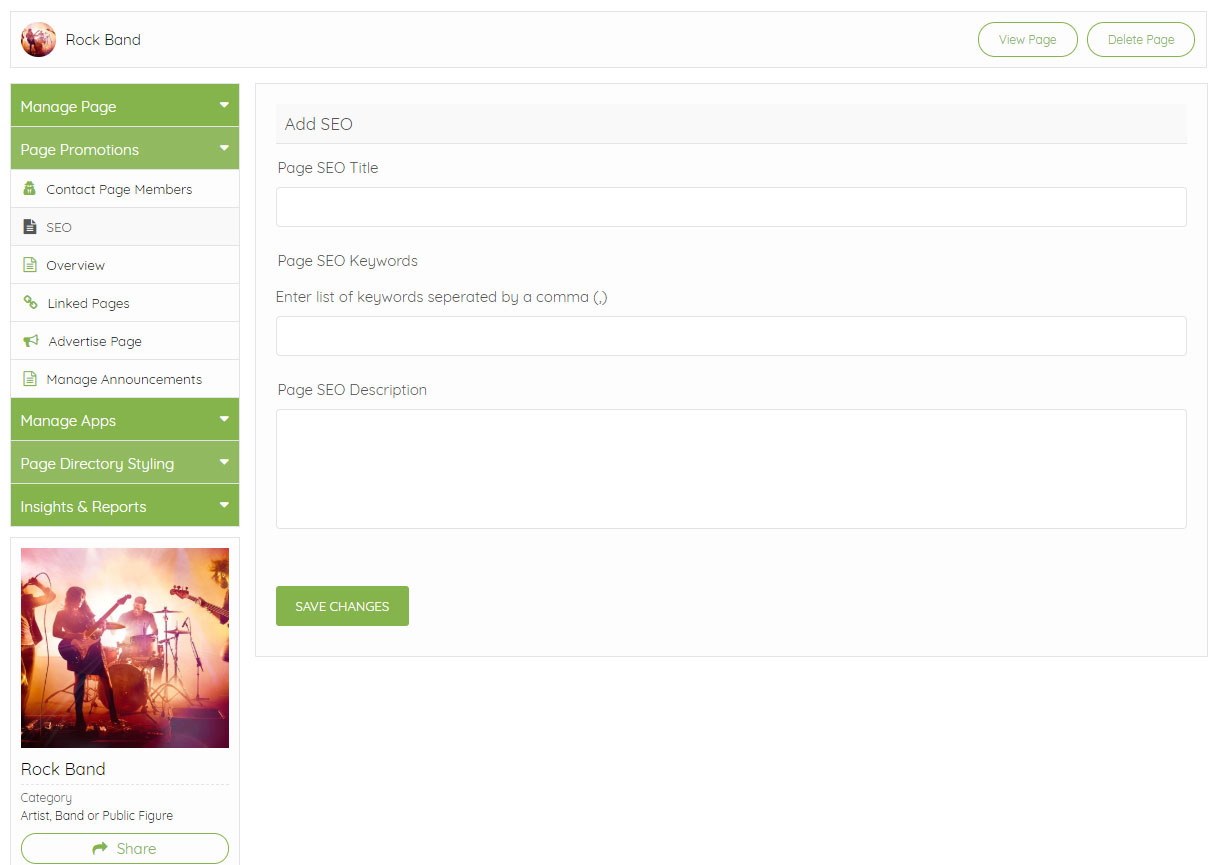The image size is (1220, 865).
Task: Click the View Page button
Action: coord(1027,40)
